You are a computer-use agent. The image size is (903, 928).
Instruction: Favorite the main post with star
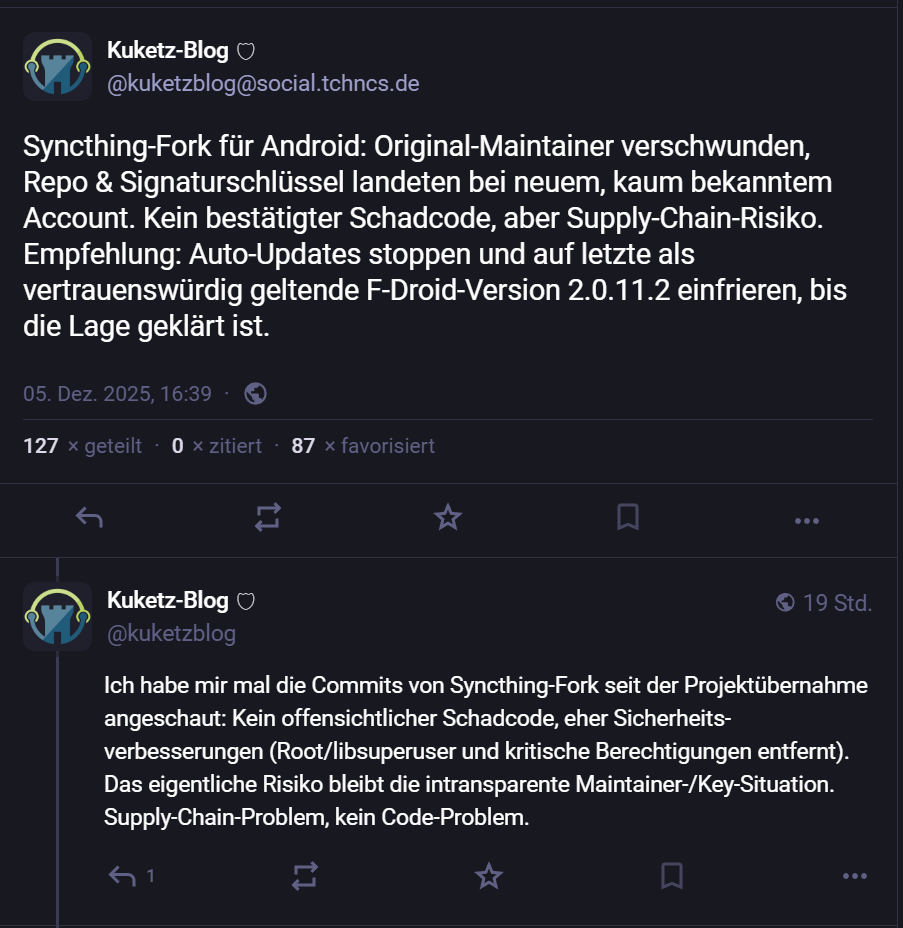(448, 518)
